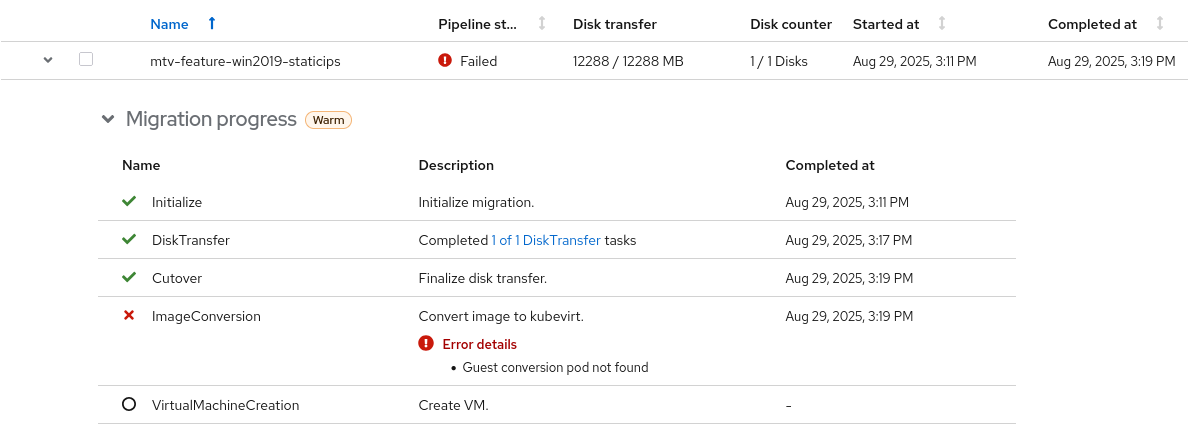Viewport: 1188px width, 427px height.
Task: Click green checkmark beside Initialize step
Action: point(129,202)
